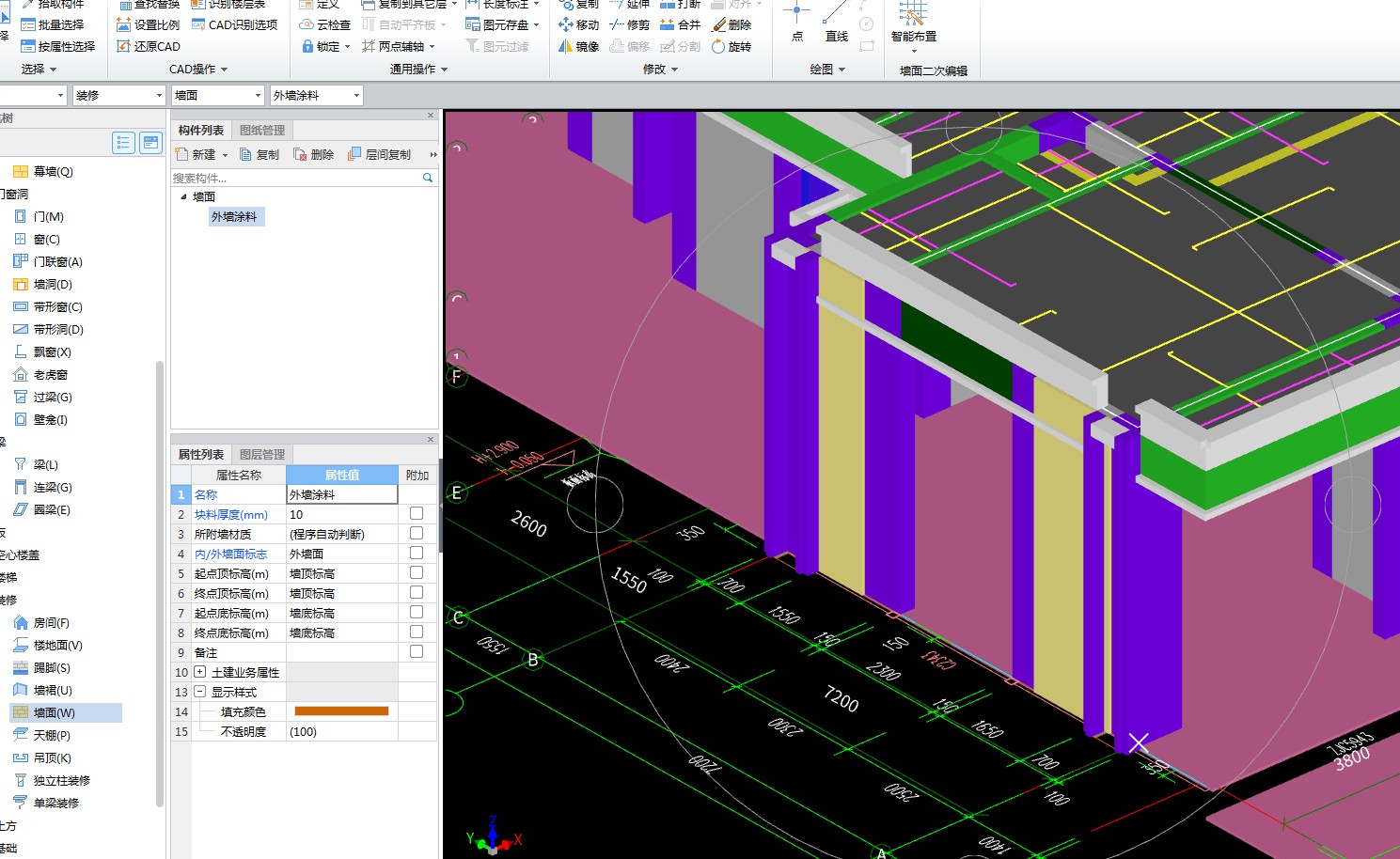Select 门(M) in the navigation tree
Image resolution: width=1400 pixels, height=859 pixels.
point(48,217)
